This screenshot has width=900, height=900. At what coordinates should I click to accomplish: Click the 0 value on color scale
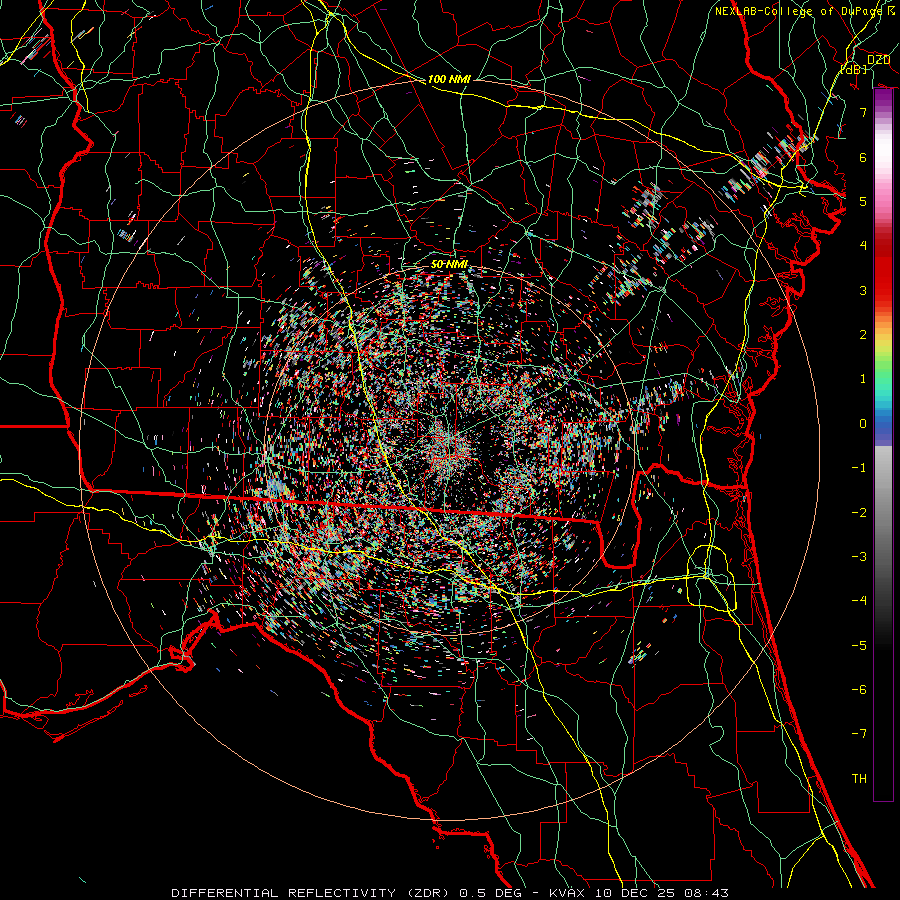(863, 424)
